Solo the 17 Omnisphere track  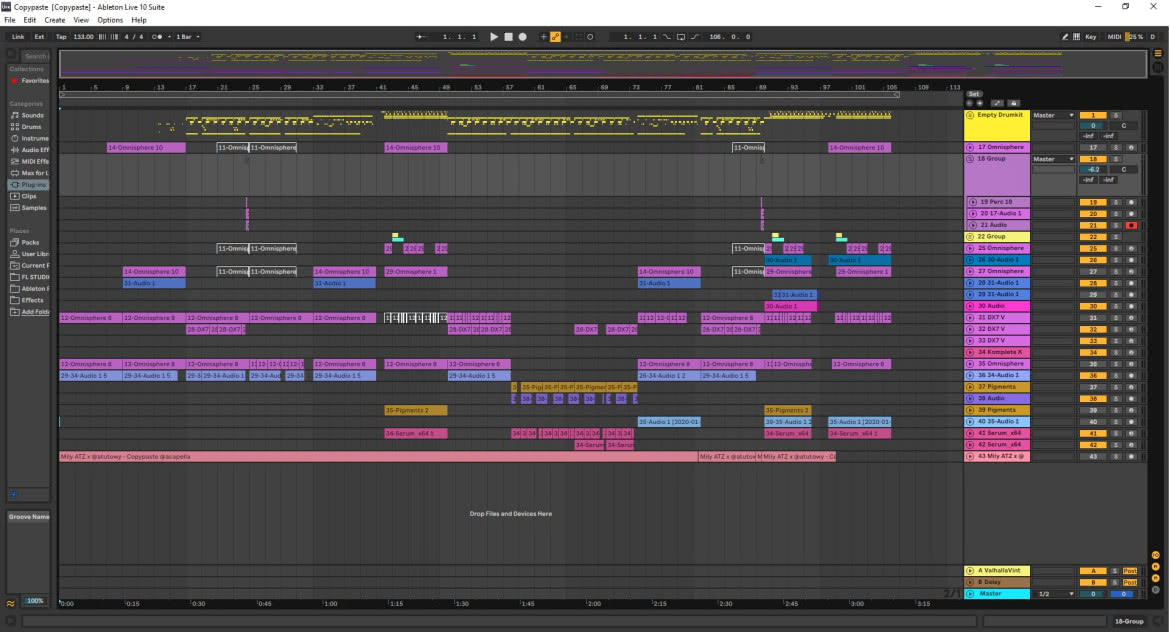pos(1117,148)
